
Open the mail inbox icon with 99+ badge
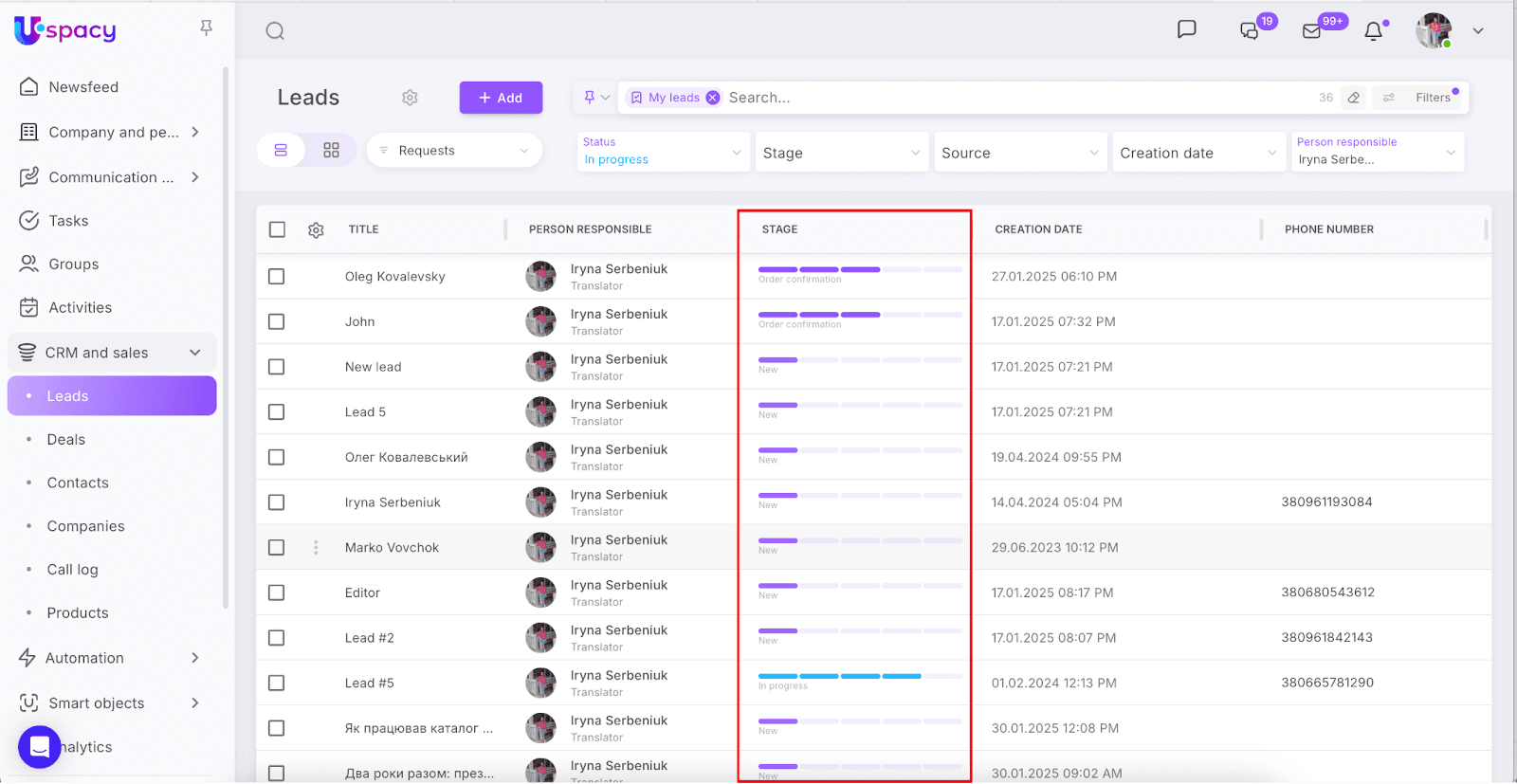1312,31
